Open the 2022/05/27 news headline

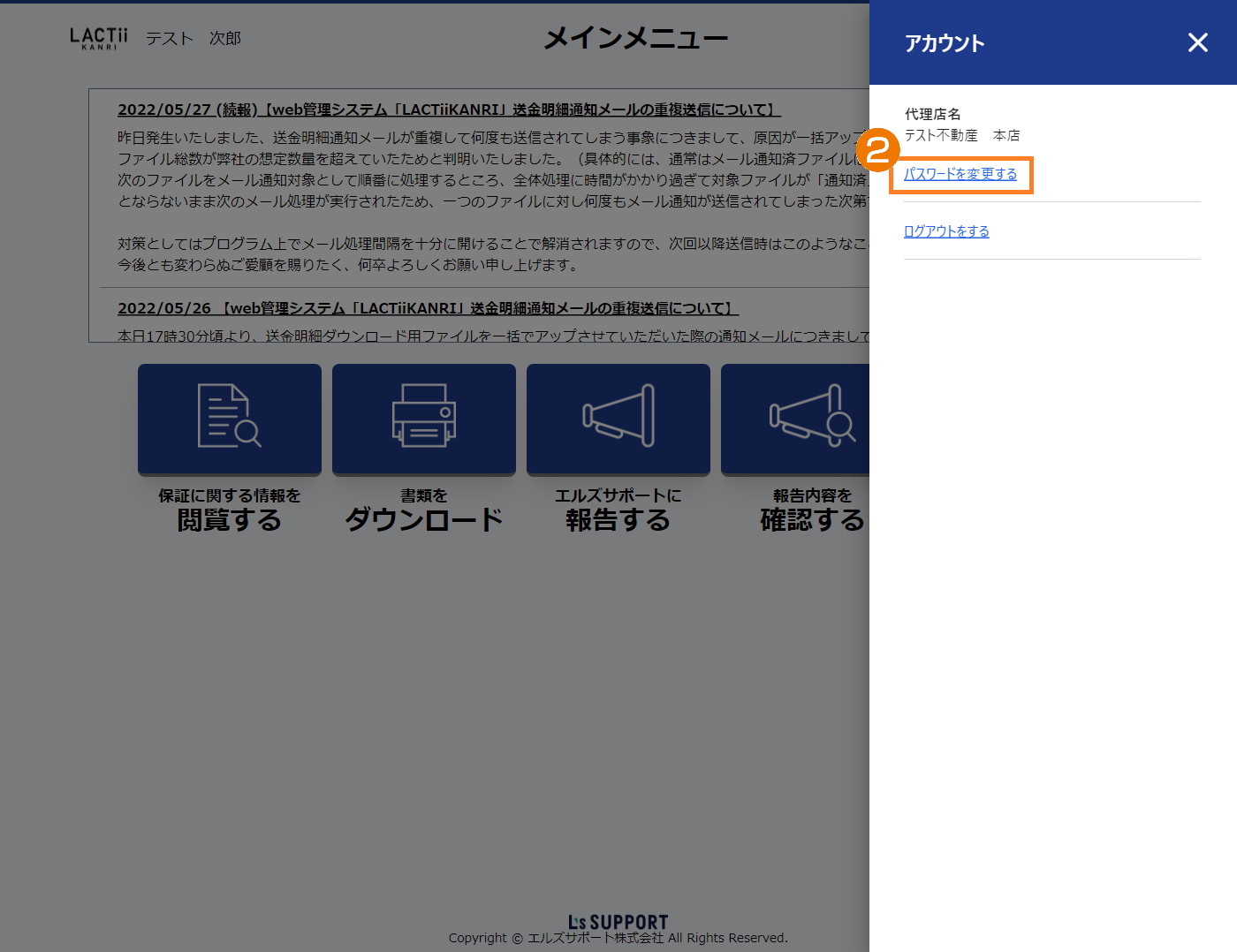pyautogui.click(x=449, y=110)
